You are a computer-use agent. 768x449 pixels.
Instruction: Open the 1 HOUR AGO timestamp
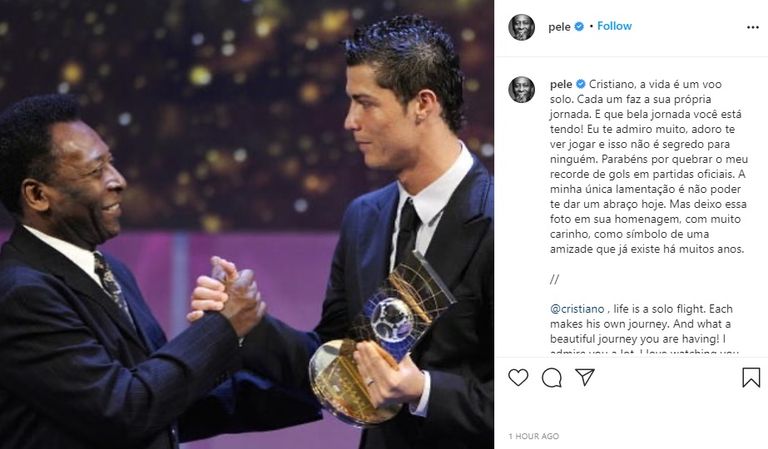click(533, 436)
